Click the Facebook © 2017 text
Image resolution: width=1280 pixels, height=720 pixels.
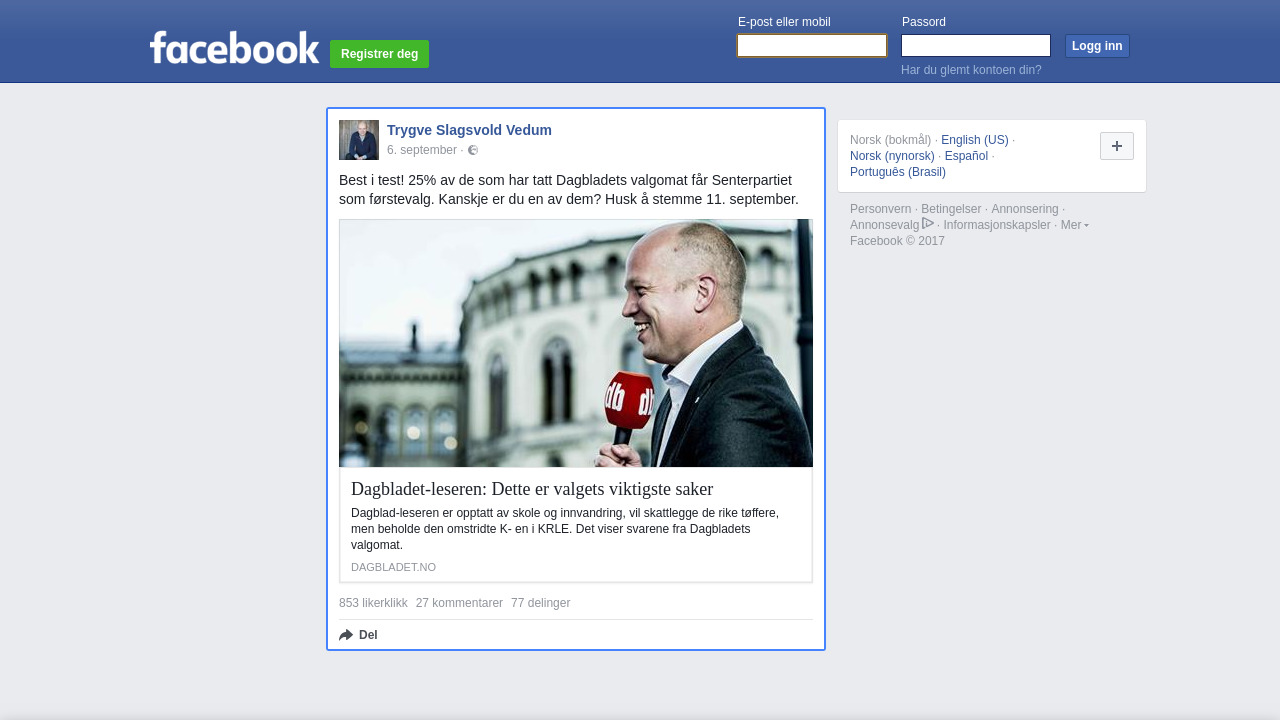coord(897,241)
